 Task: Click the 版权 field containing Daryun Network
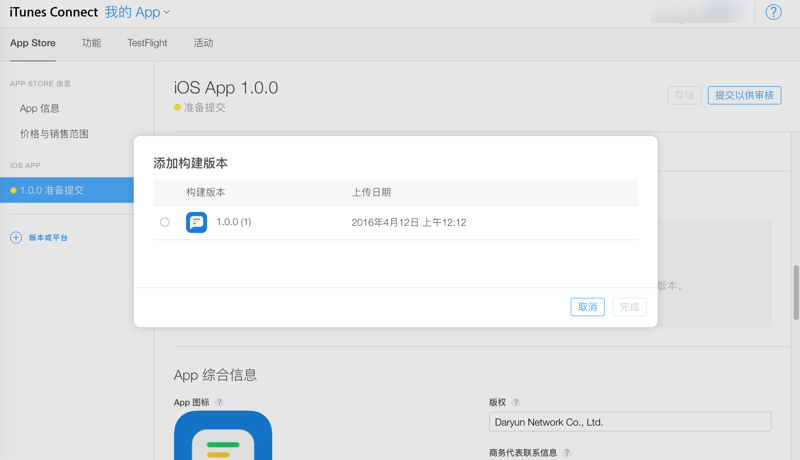click(630, 422)
